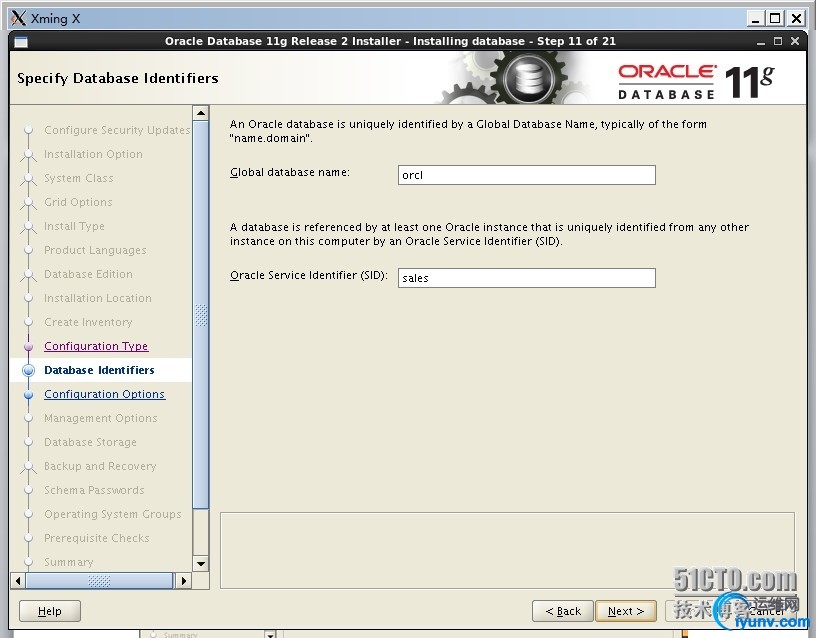Open the installer window menu icon
This screenshot has width=816, height=638.
[21, 42]
